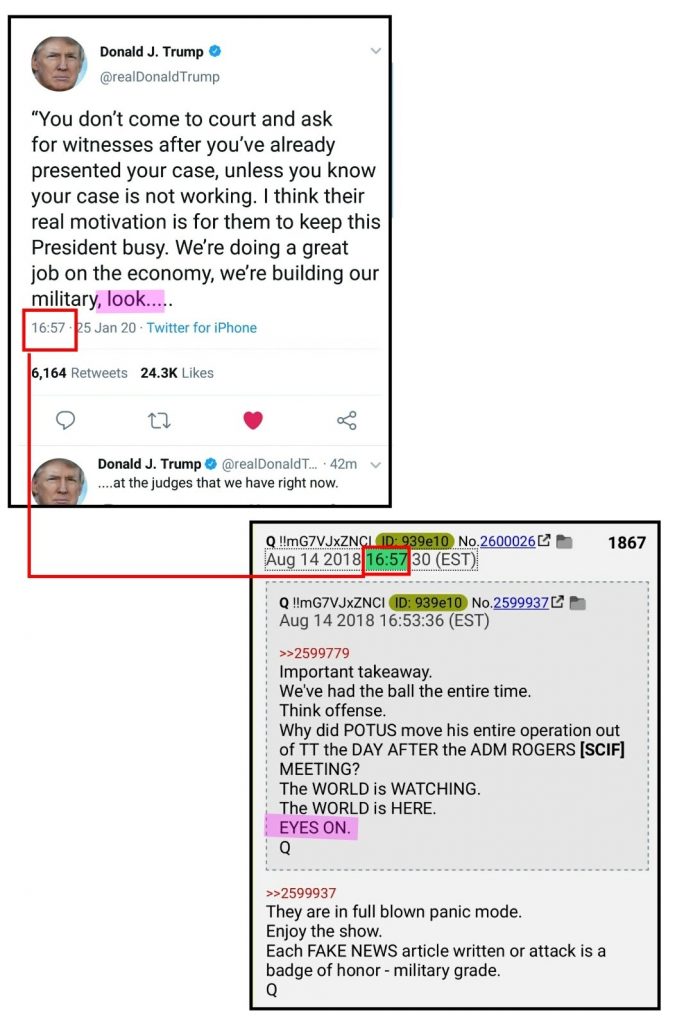Unlike the tweet using the red heart
This screenshot has width=675, height=1024.
pos(253,420)
